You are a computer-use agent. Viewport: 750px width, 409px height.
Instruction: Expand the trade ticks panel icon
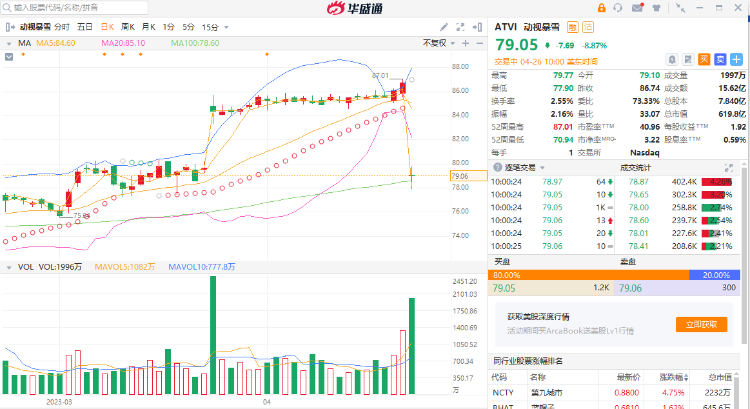728,167
